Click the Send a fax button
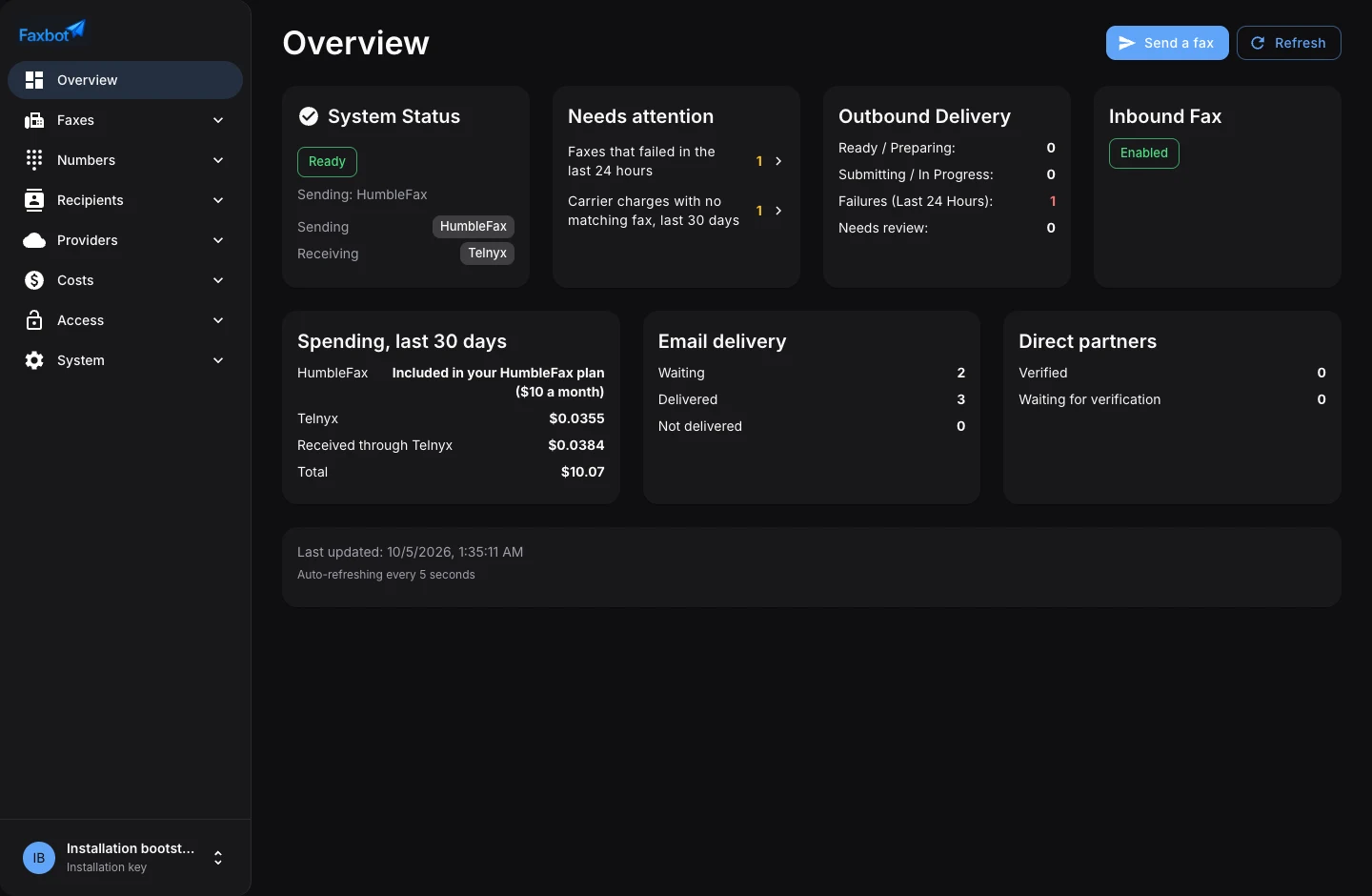 [x=1167, y=43]
